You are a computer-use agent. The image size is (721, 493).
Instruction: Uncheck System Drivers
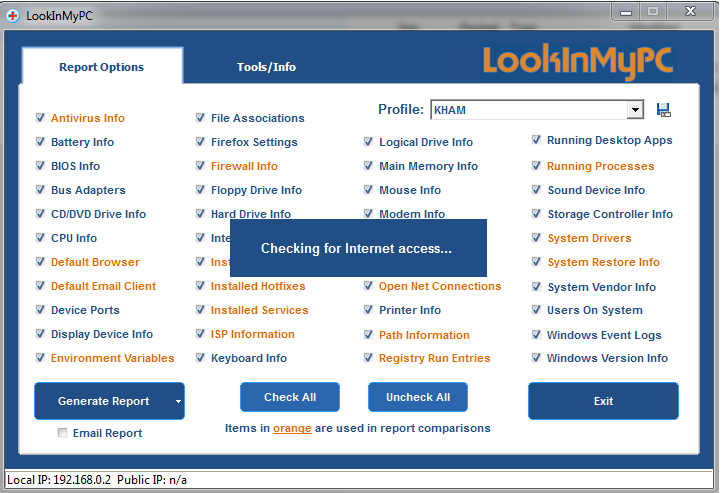tap(536, 238)
